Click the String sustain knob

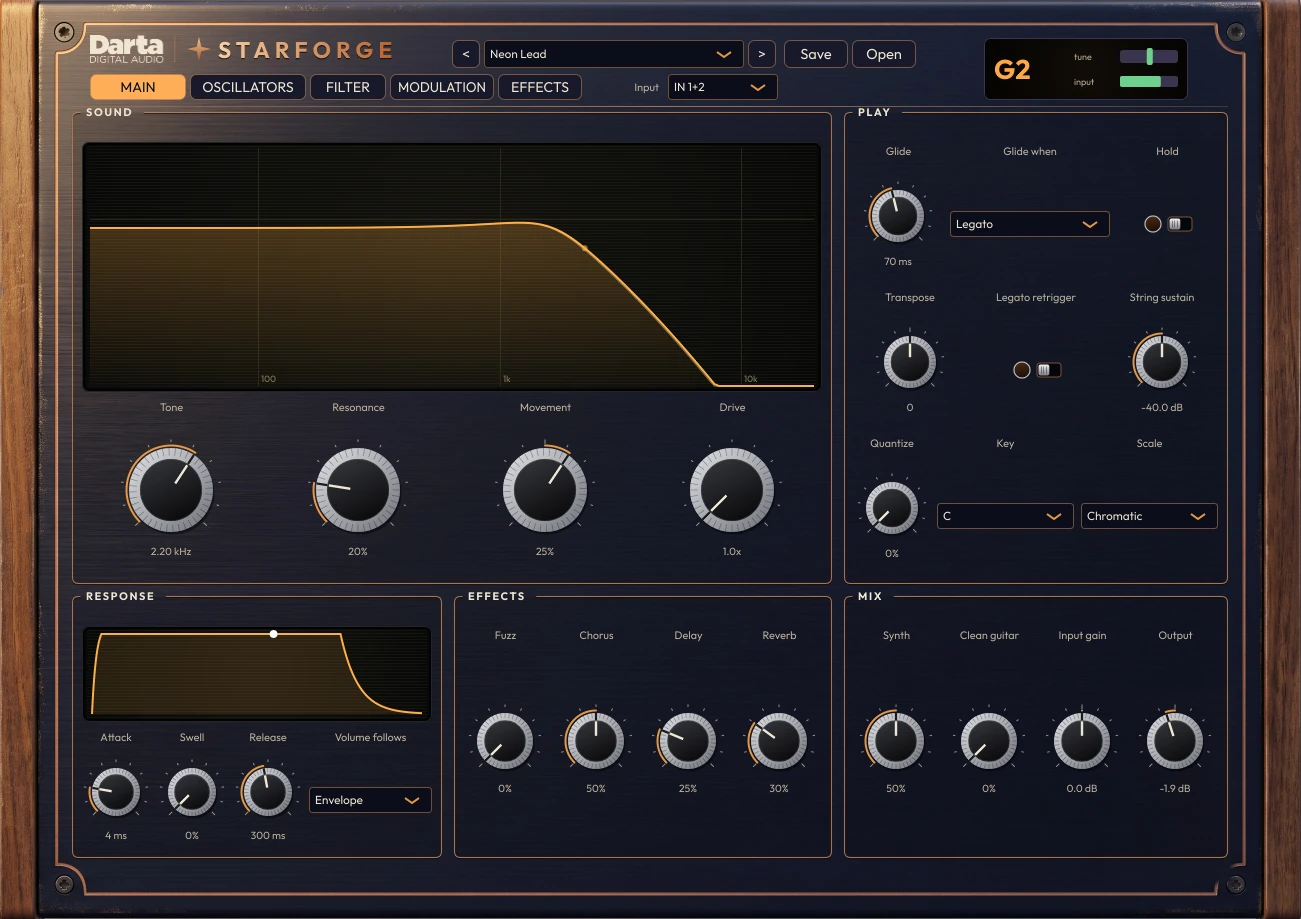[1162, 360]
